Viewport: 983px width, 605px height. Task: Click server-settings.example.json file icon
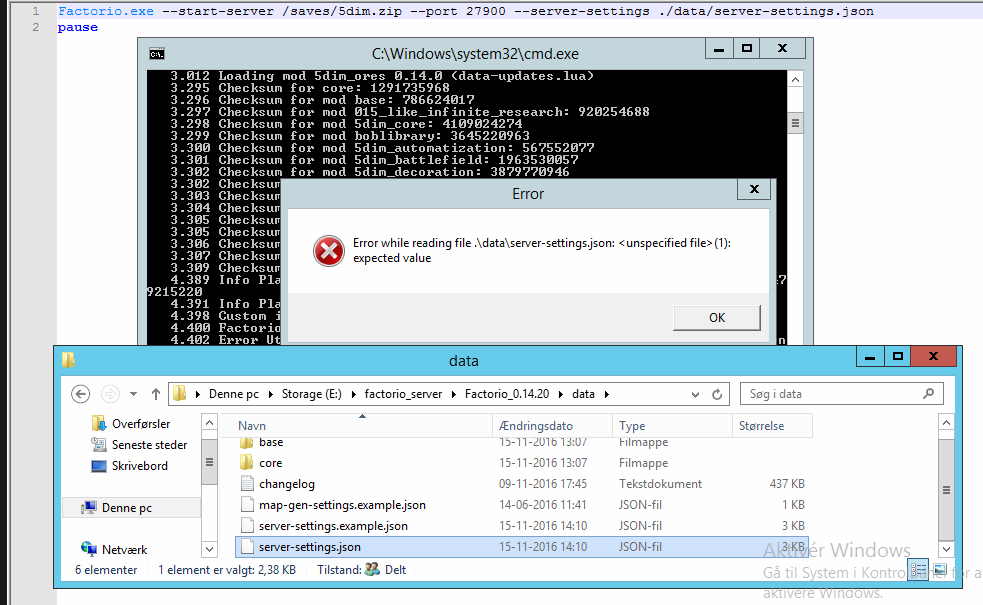247,525
